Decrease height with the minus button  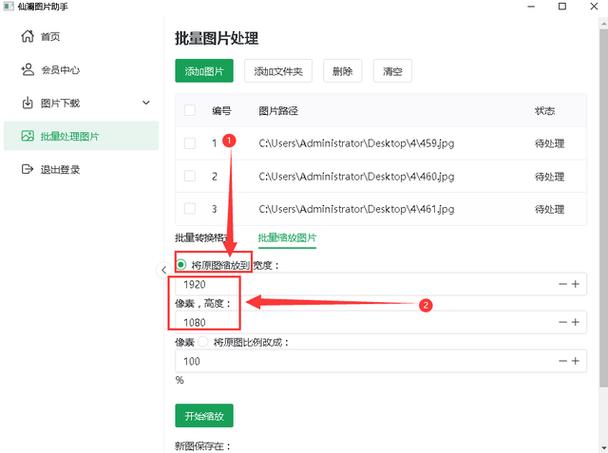(x=563, y=322)
